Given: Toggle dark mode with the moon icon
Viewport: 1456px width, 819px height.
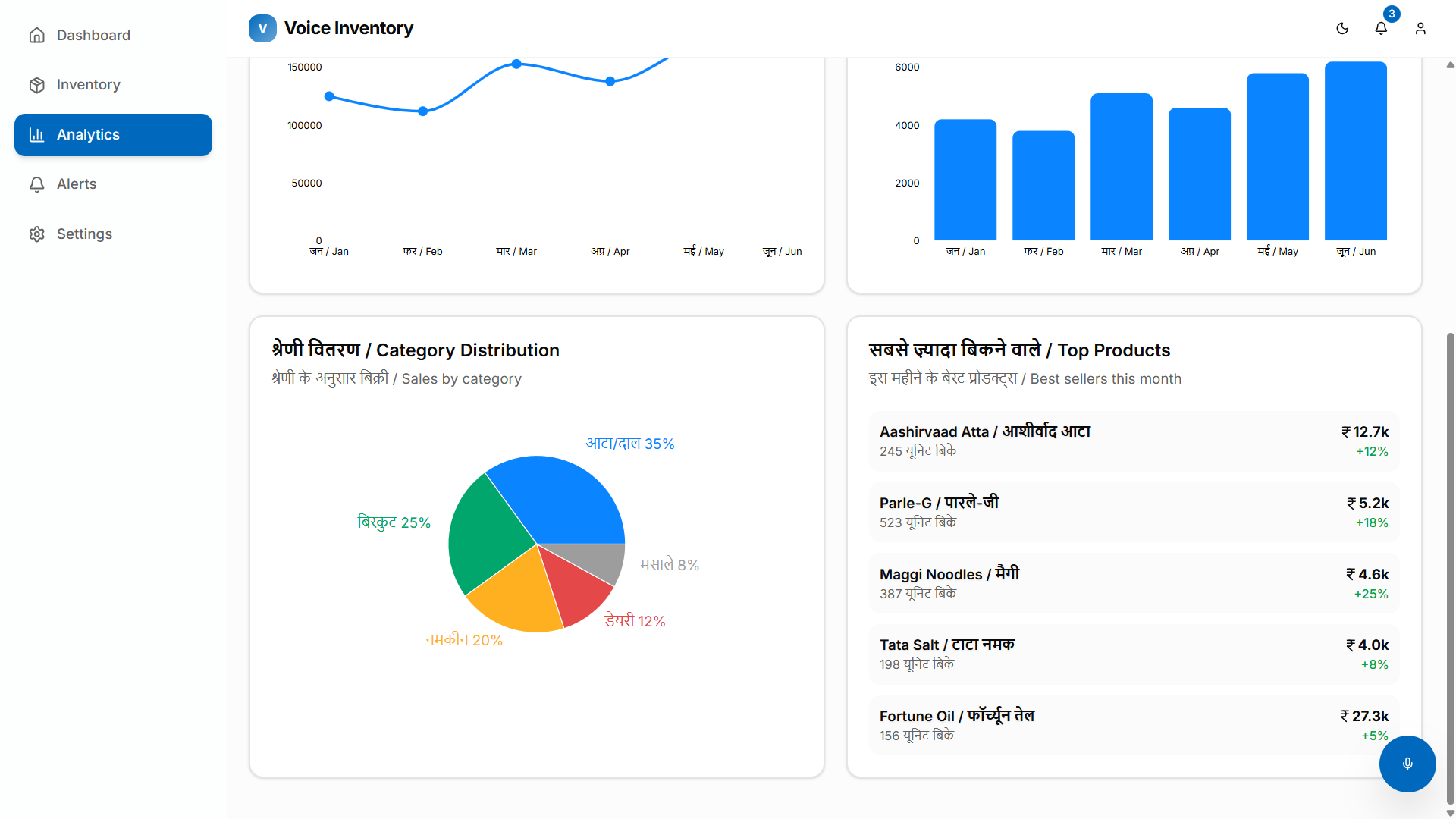Looking at the screenshot, I should point(1342,28).
